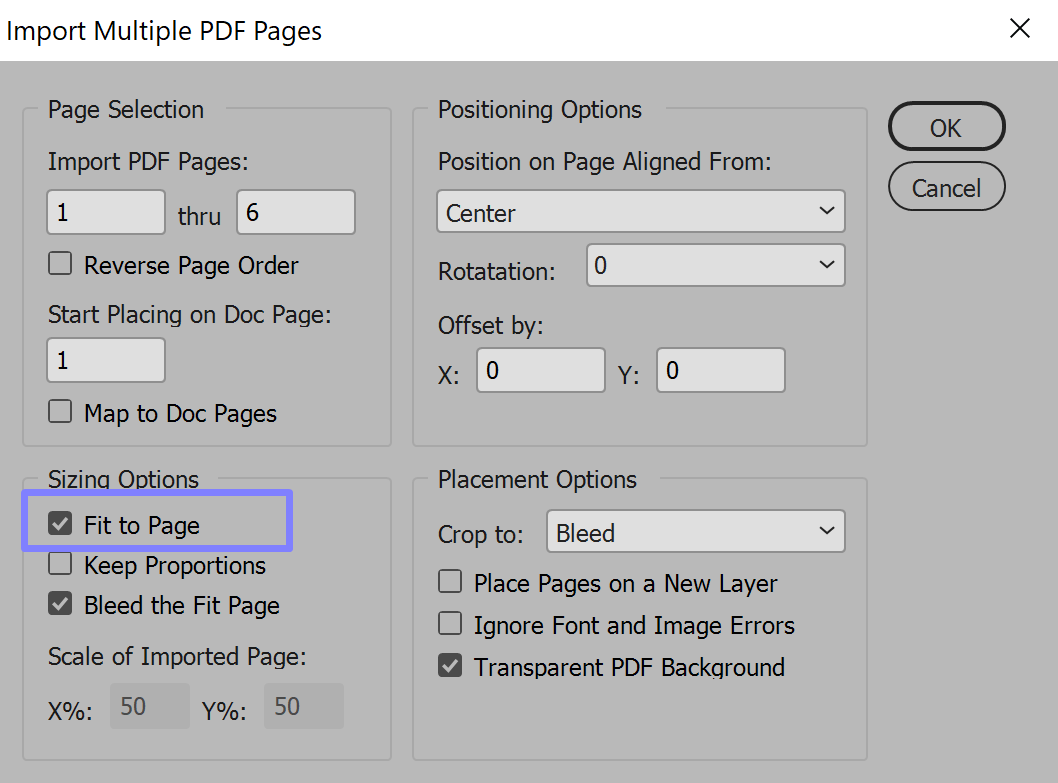This screenshot has width=1058, height=783.
Task: Enable Reverse Page Order checkbox
Action: pyautogui.click(x=61, y=265)
